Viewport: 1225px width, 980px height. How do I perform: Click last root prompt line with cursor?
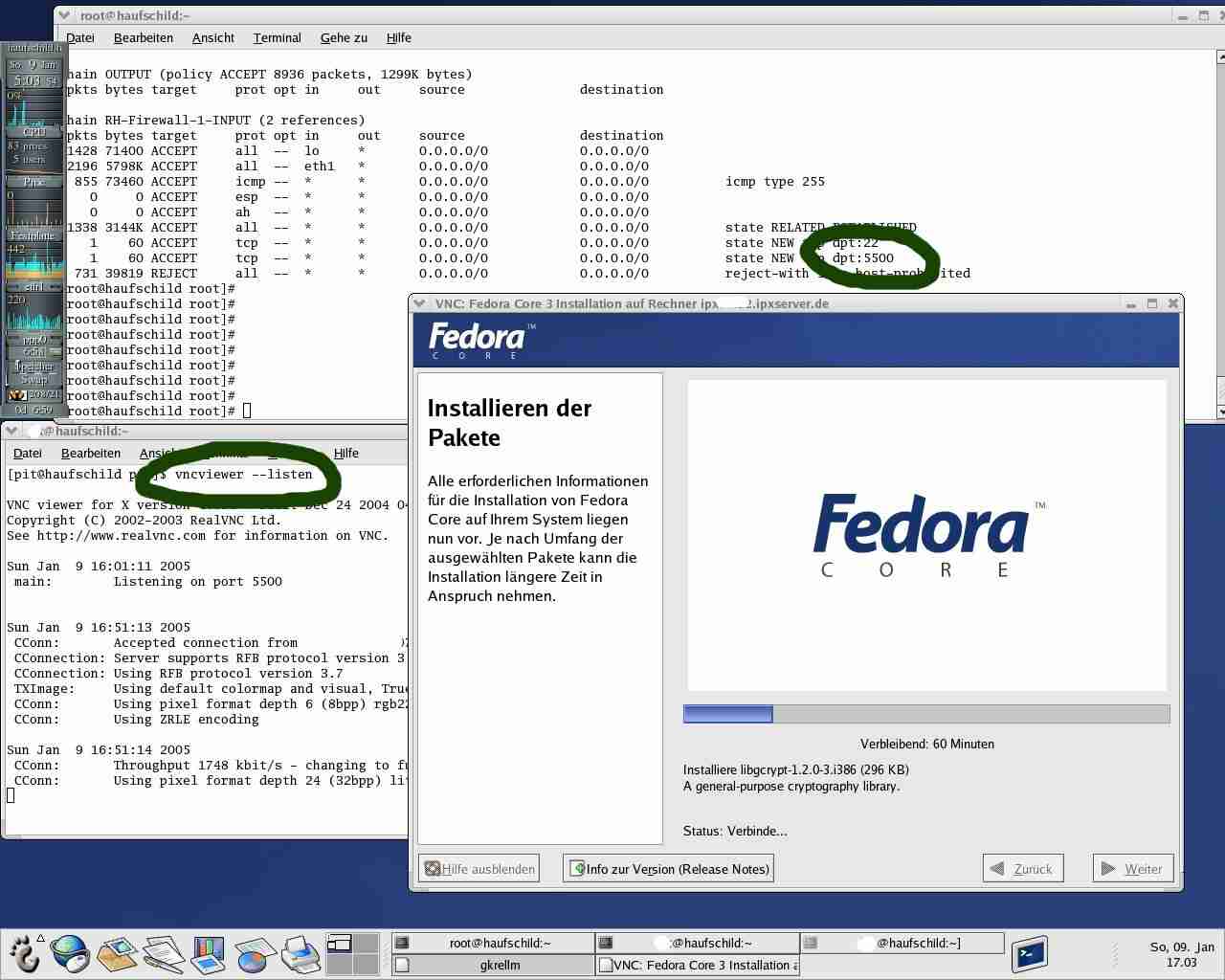[159, 412]
